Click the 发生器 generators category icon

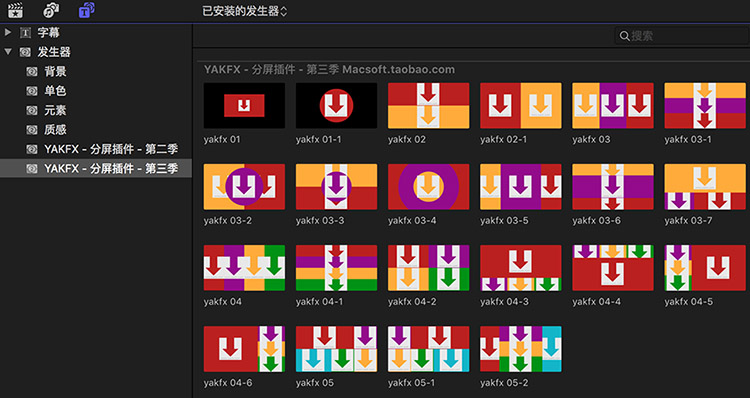[25, 52]
